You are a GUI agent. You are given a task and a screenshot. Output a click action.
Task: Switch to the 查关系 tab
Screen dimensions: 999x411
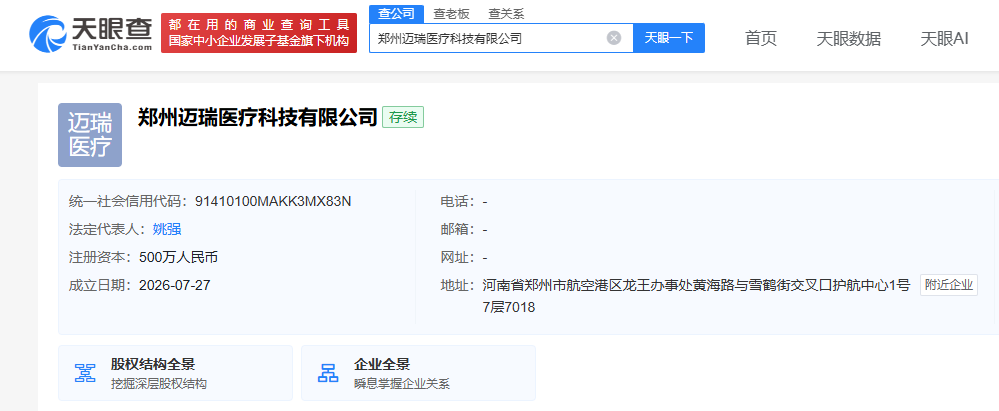pos(506,13)
